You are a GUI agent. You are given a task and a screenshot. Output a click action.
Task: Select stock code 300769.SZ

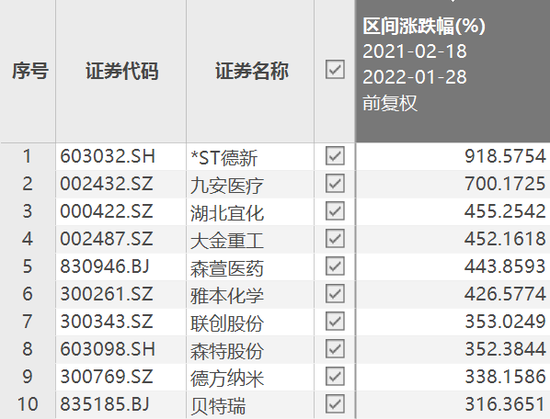tap(107, 377)
